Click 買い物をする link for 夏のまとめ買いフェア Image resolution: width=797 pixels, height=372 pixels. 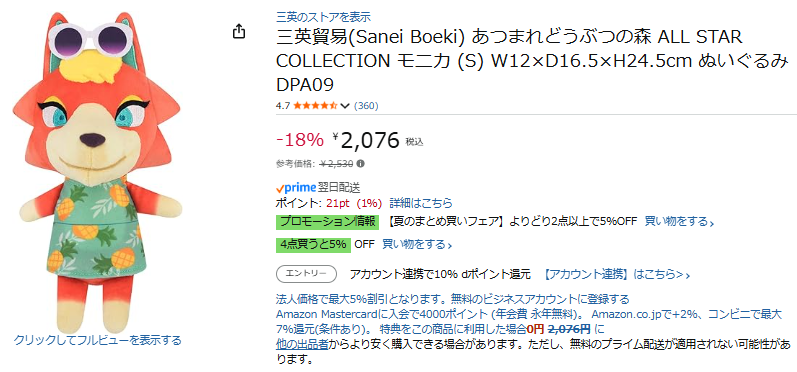[x=679, y=222]
